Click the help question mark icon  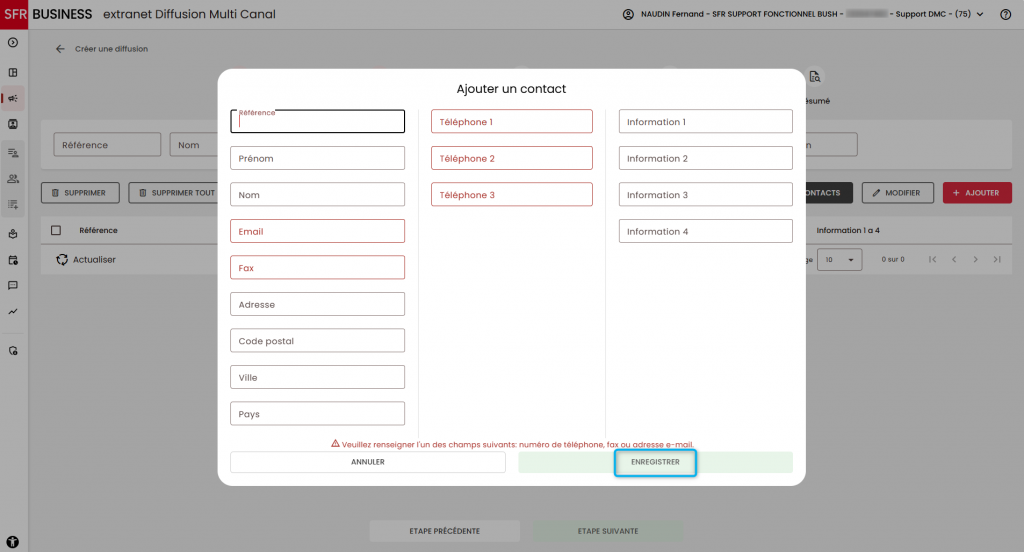tap(1005, 14)
